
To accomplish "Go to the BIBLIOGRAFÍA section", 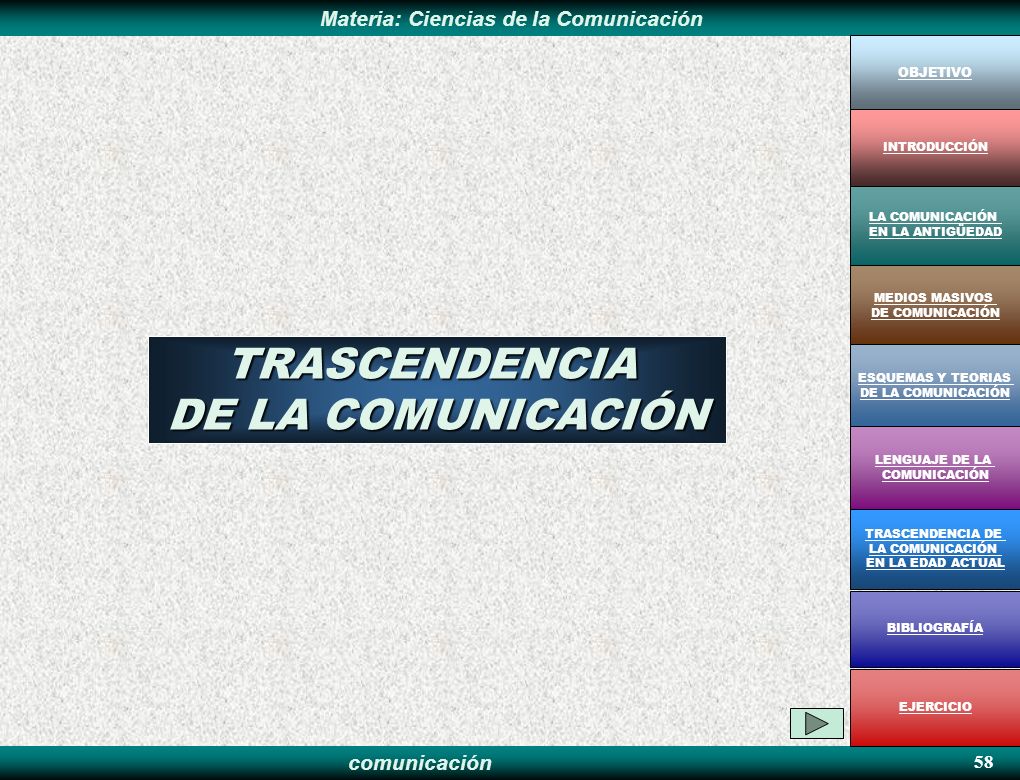I will (x=935, y=628).
